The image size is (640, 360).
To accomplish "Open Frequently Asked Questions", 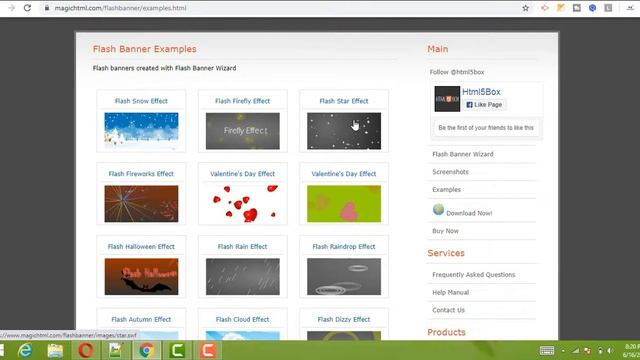I will click(473, 275).
